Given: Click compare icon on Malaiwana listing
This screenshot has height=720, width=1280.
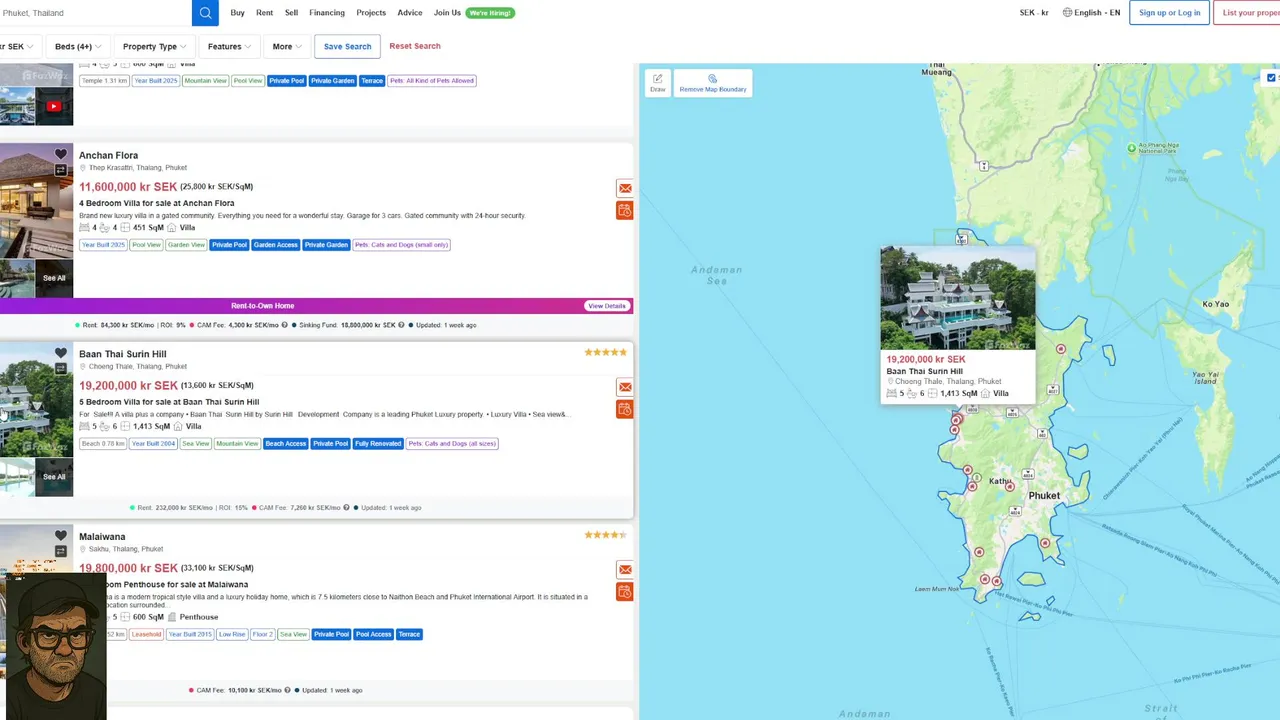Looking at the screenshot, I should click(x=61, y=551).
